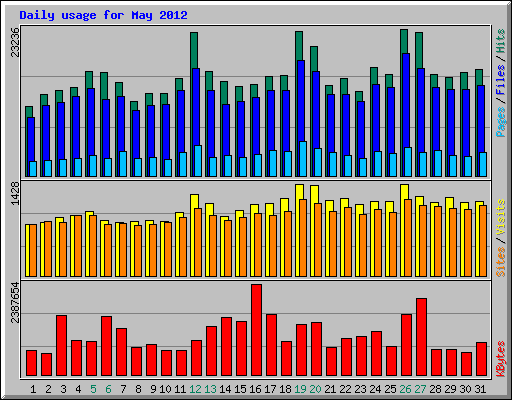Select green weekend day 20 label
This screenshot has height=400, width=512.
point(315,389)
